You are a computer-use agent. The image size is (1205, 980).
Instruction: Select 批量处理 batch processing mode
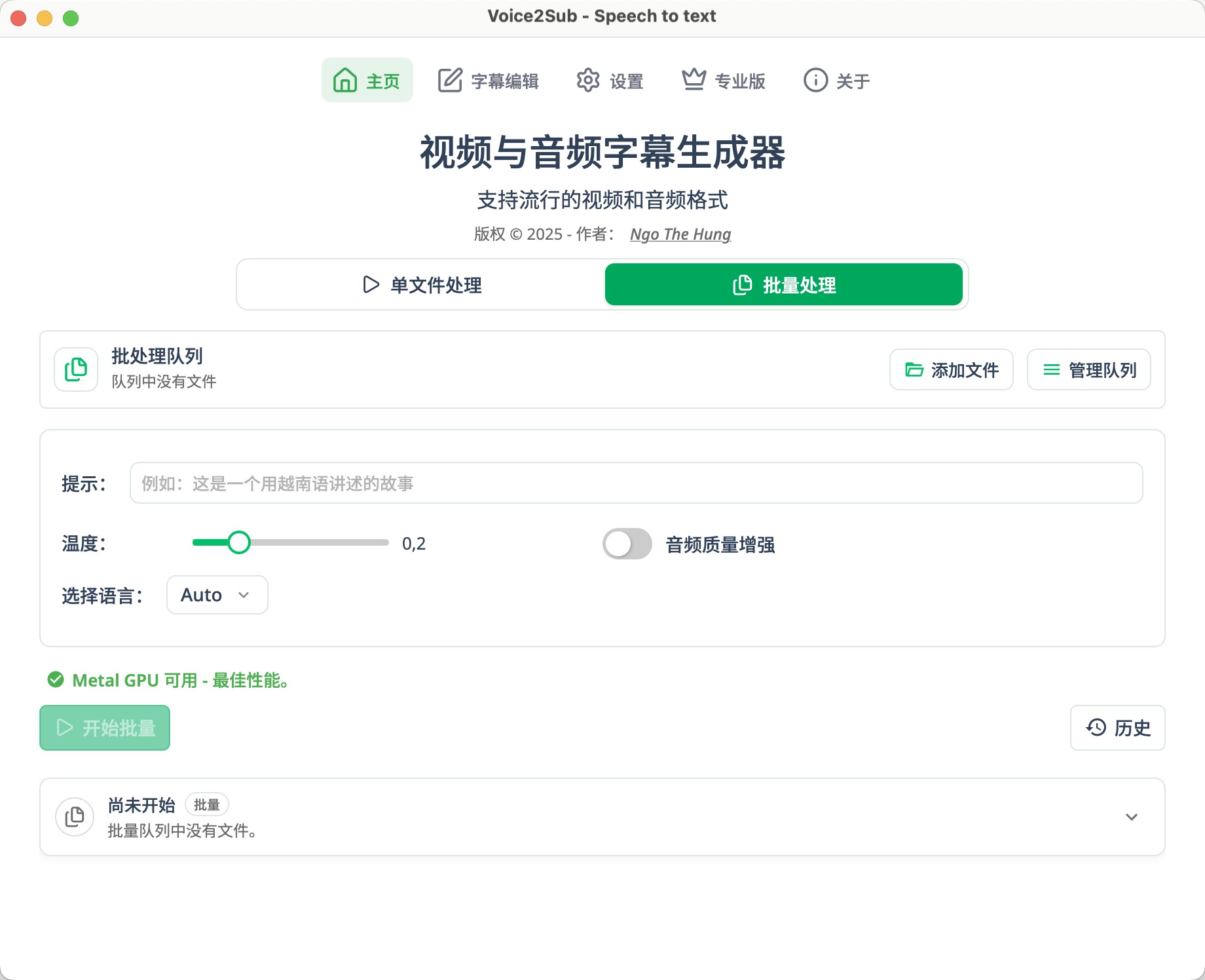783,285
